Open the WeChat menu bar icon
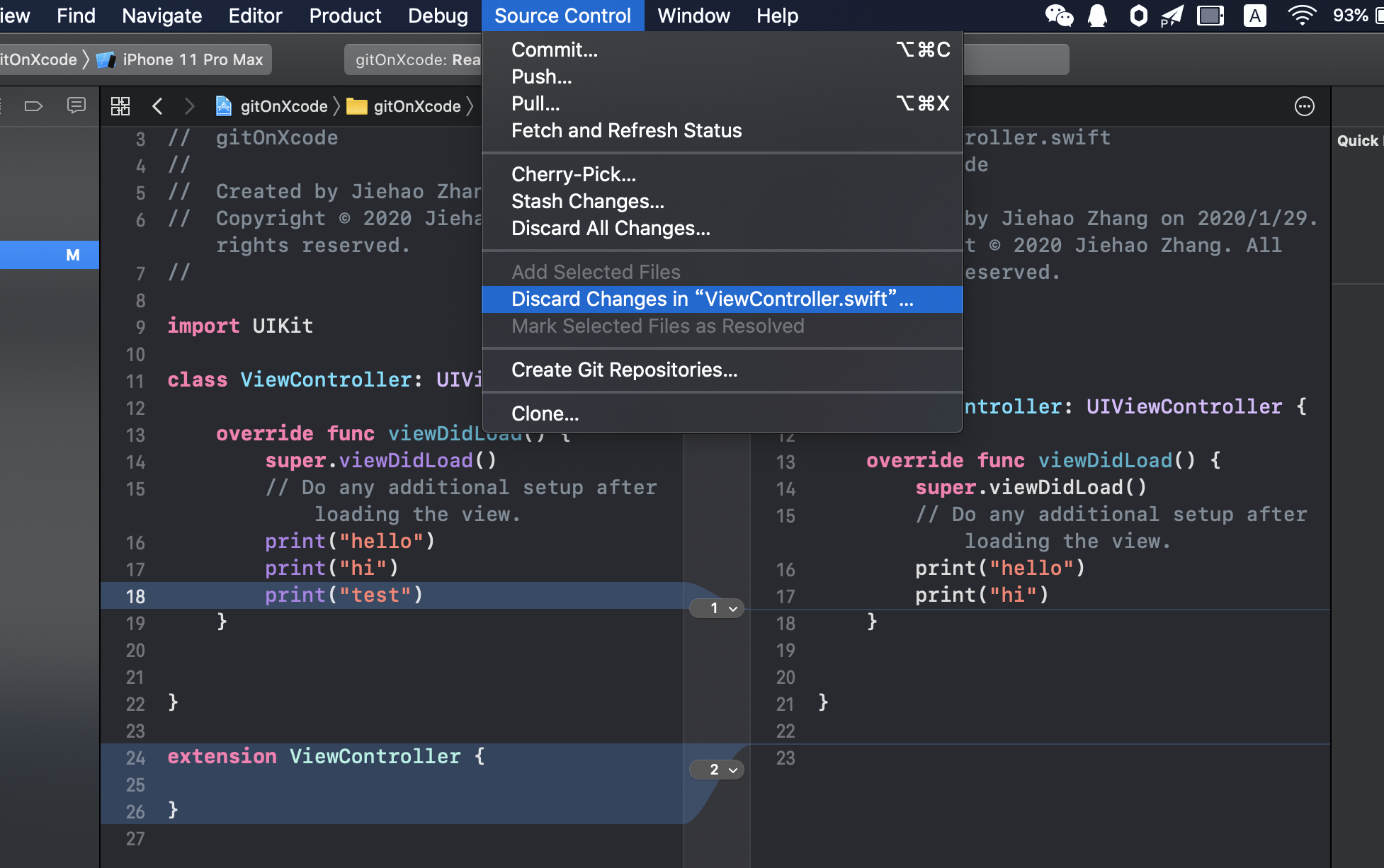 coord(1059,16)
